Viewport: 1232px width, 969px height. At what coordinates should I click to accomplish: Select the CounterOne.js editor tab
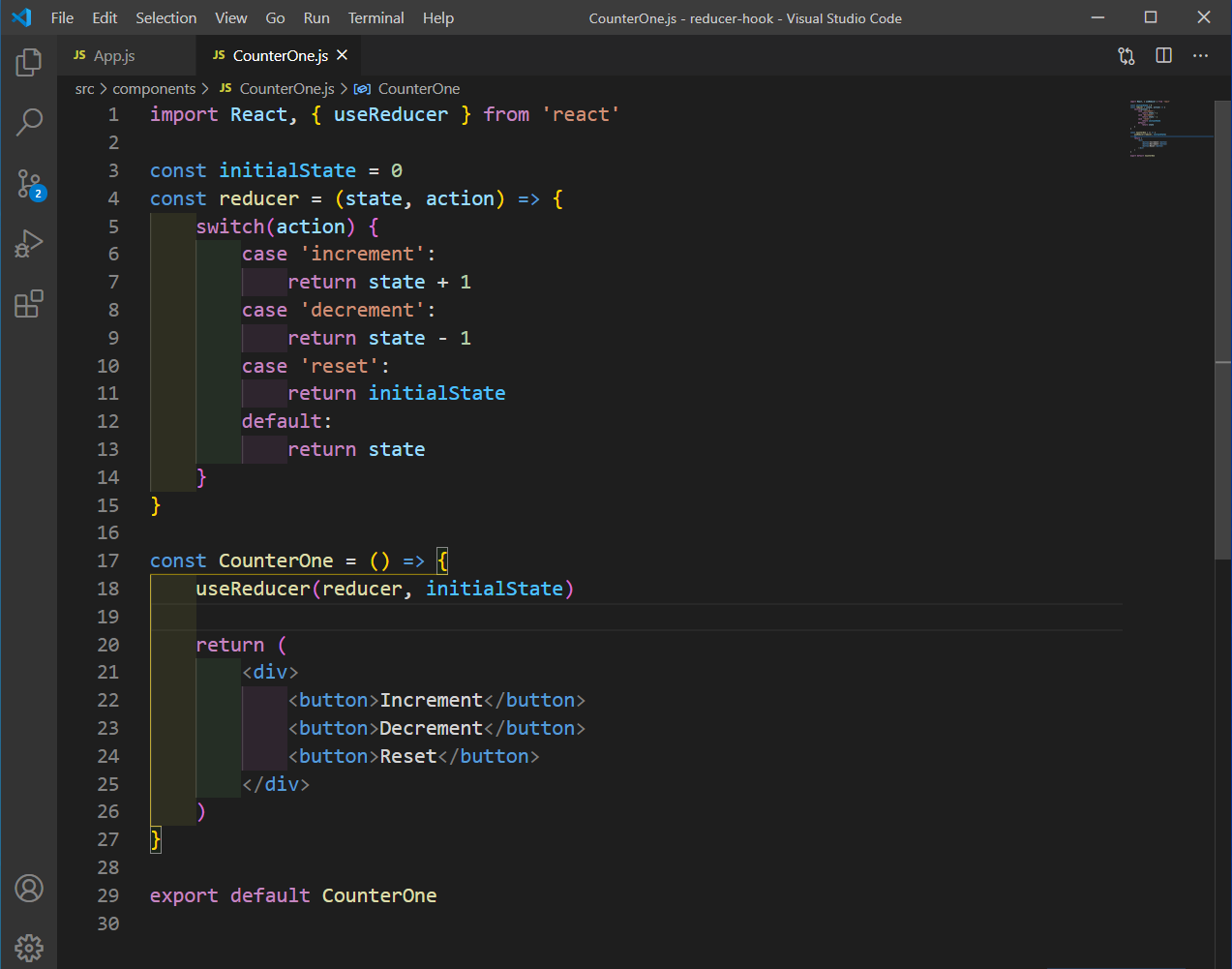(x=279, y=56)
